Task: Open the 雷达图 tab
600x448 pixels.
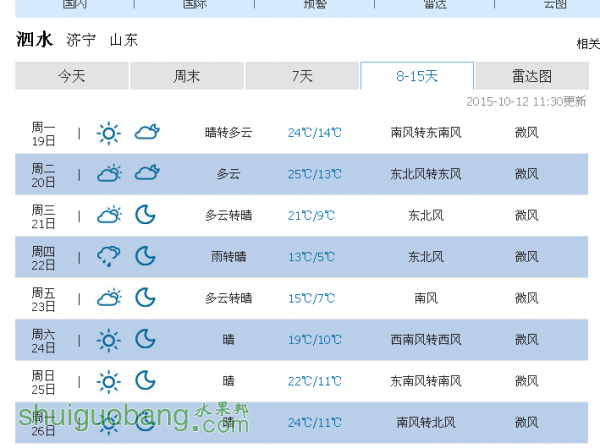Action: (532, 76)
